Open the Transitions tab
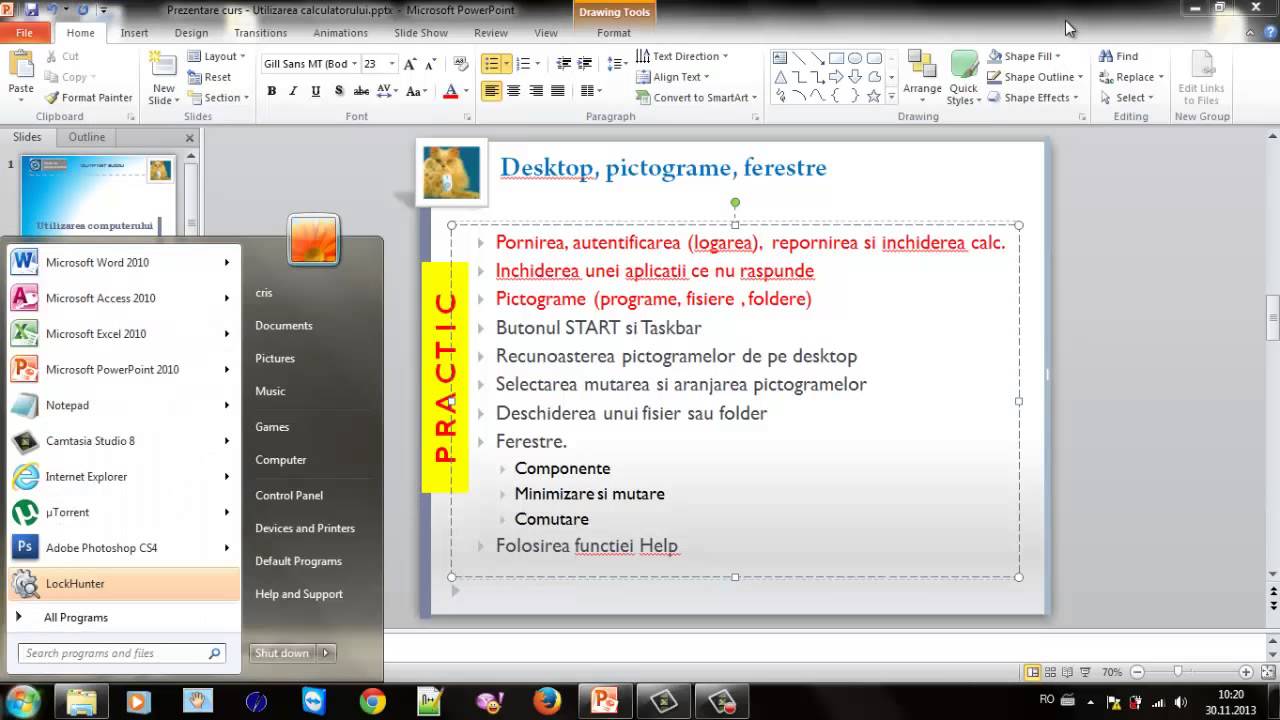Viewport: 1280px width, 720px height. [x=260, y=33]
